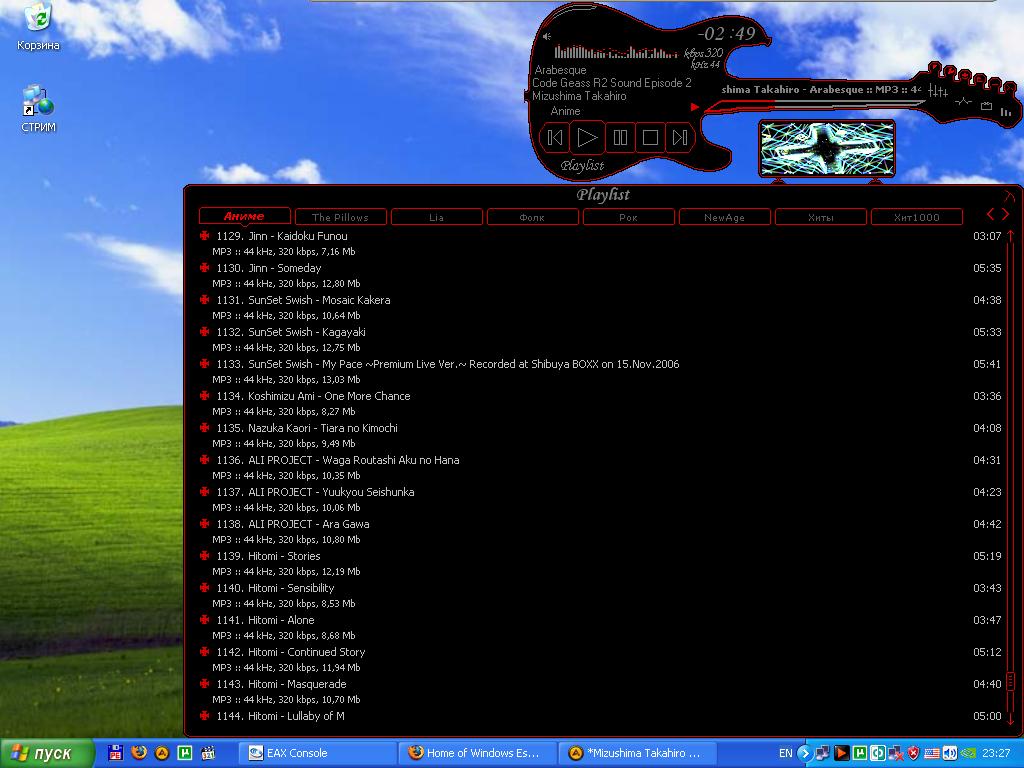Screen dimensions: 1024x768
Task: Click the scrolling track title on the guitar neck
Action: (821, 89)
